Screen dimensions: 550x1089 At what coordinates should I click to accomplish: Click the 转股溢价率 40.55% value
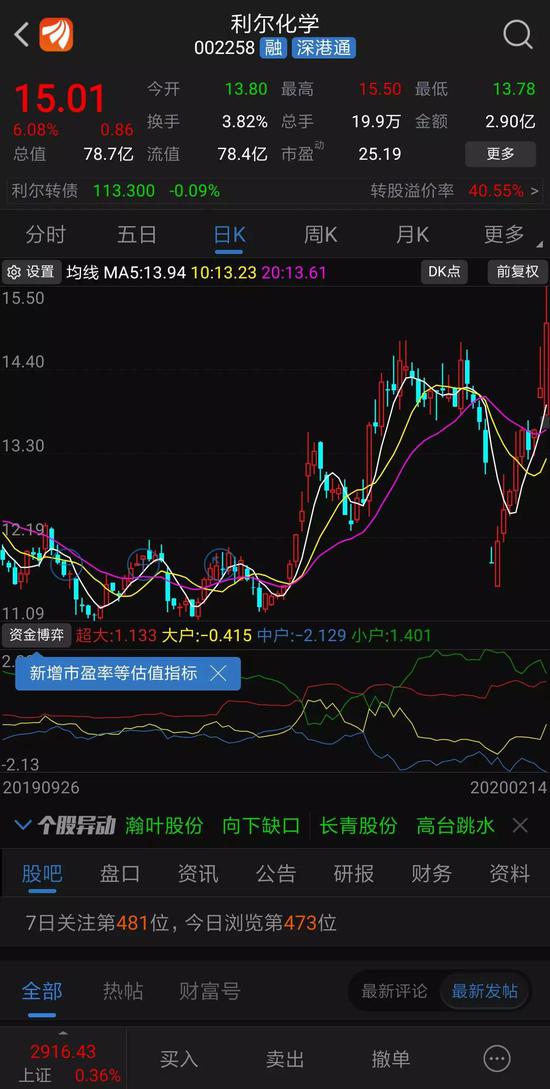pos(496,191)
